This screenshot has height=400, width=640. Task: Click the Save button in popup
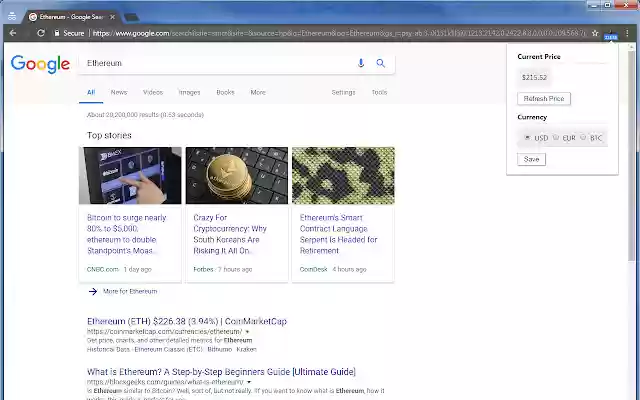tap(531, 159)
